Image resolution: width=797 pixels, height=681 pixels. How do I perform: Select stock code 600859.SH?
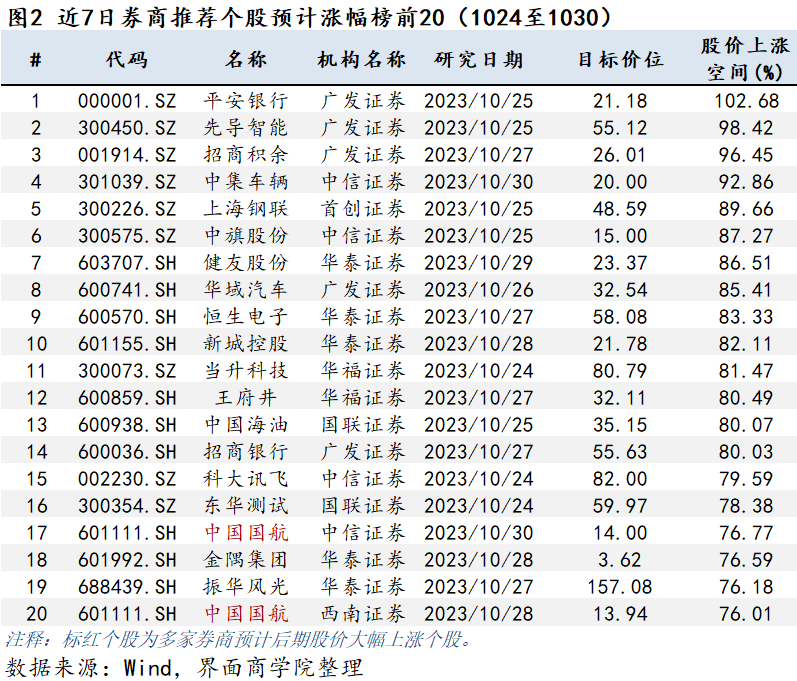pyautogui.click(x=127, y=397)
